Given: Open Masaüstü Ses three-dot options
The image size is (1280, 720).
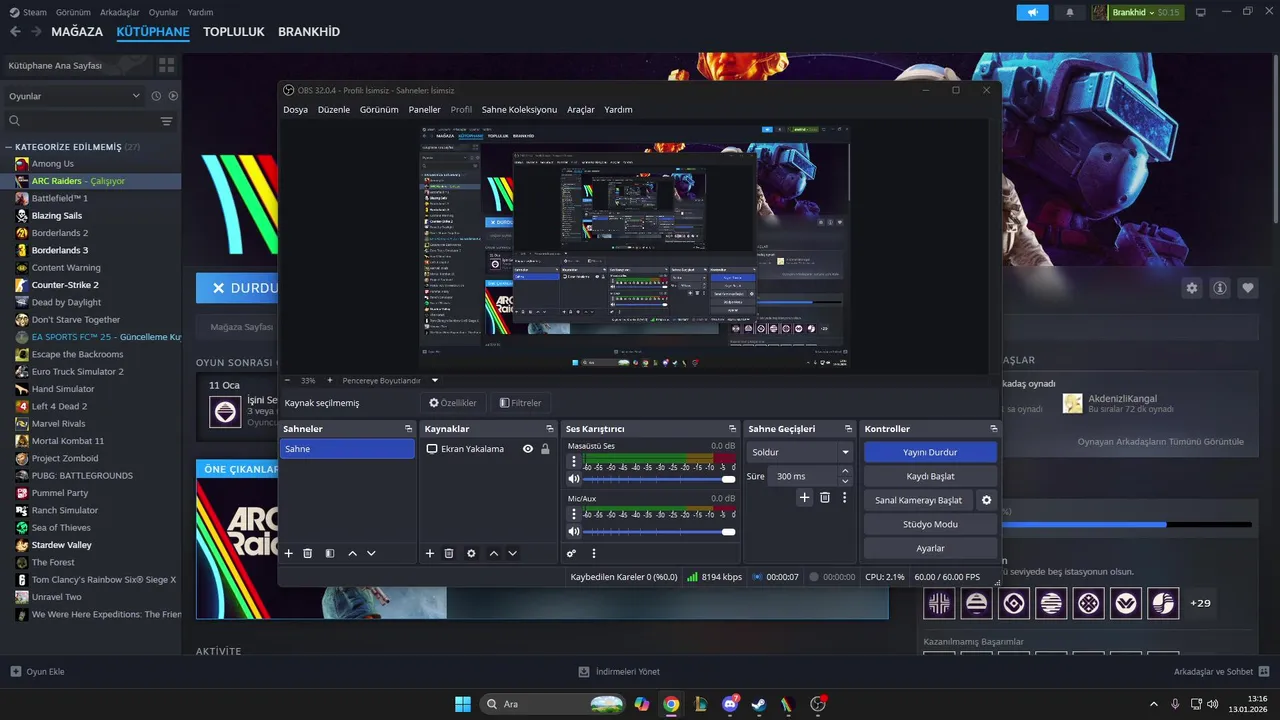Looking at the screenshot, I should tap(574, 462).
